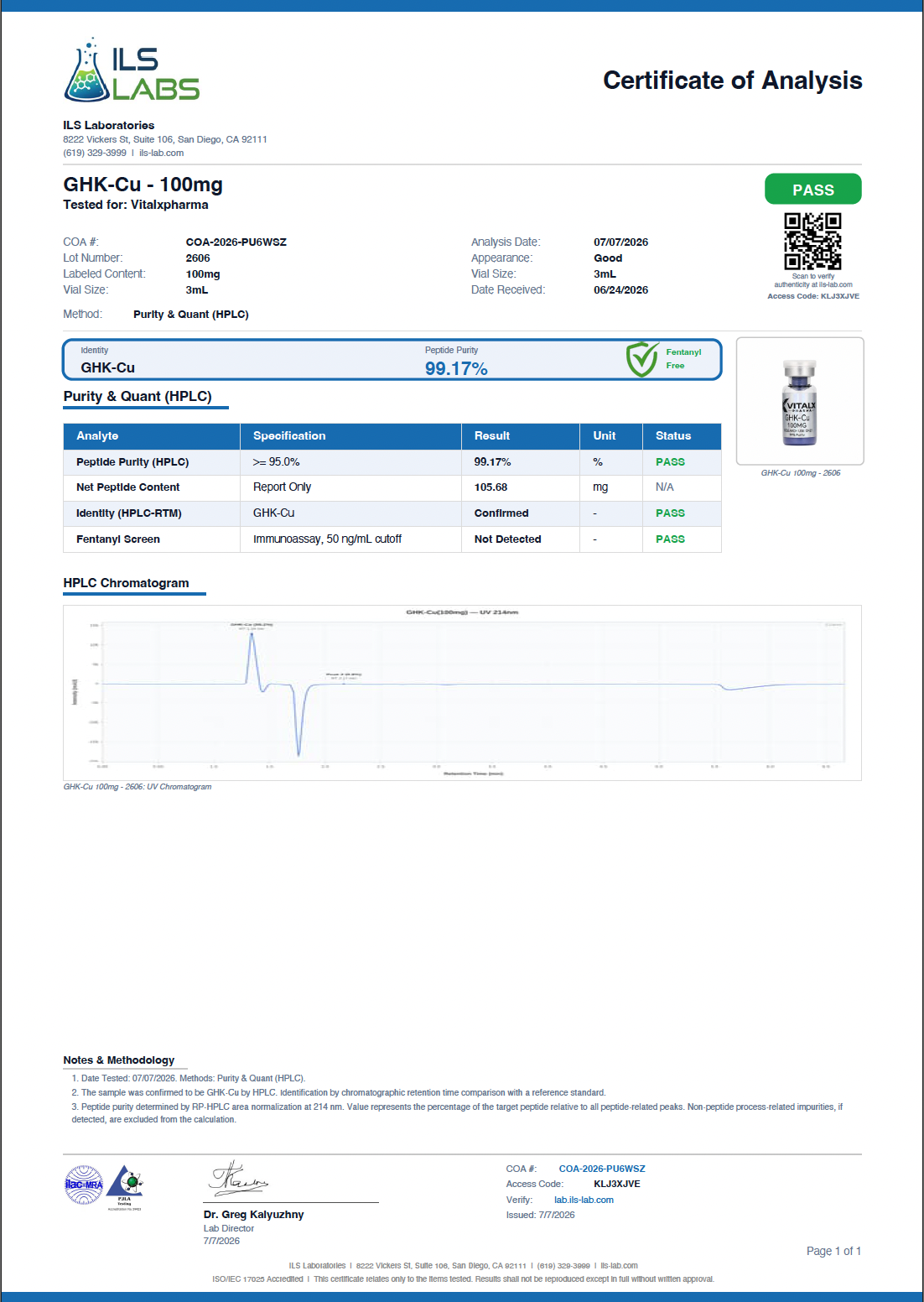The image size is (924, 1302).
Task: Click the ilac-MRA accreditation logo
Action: 84,1185
